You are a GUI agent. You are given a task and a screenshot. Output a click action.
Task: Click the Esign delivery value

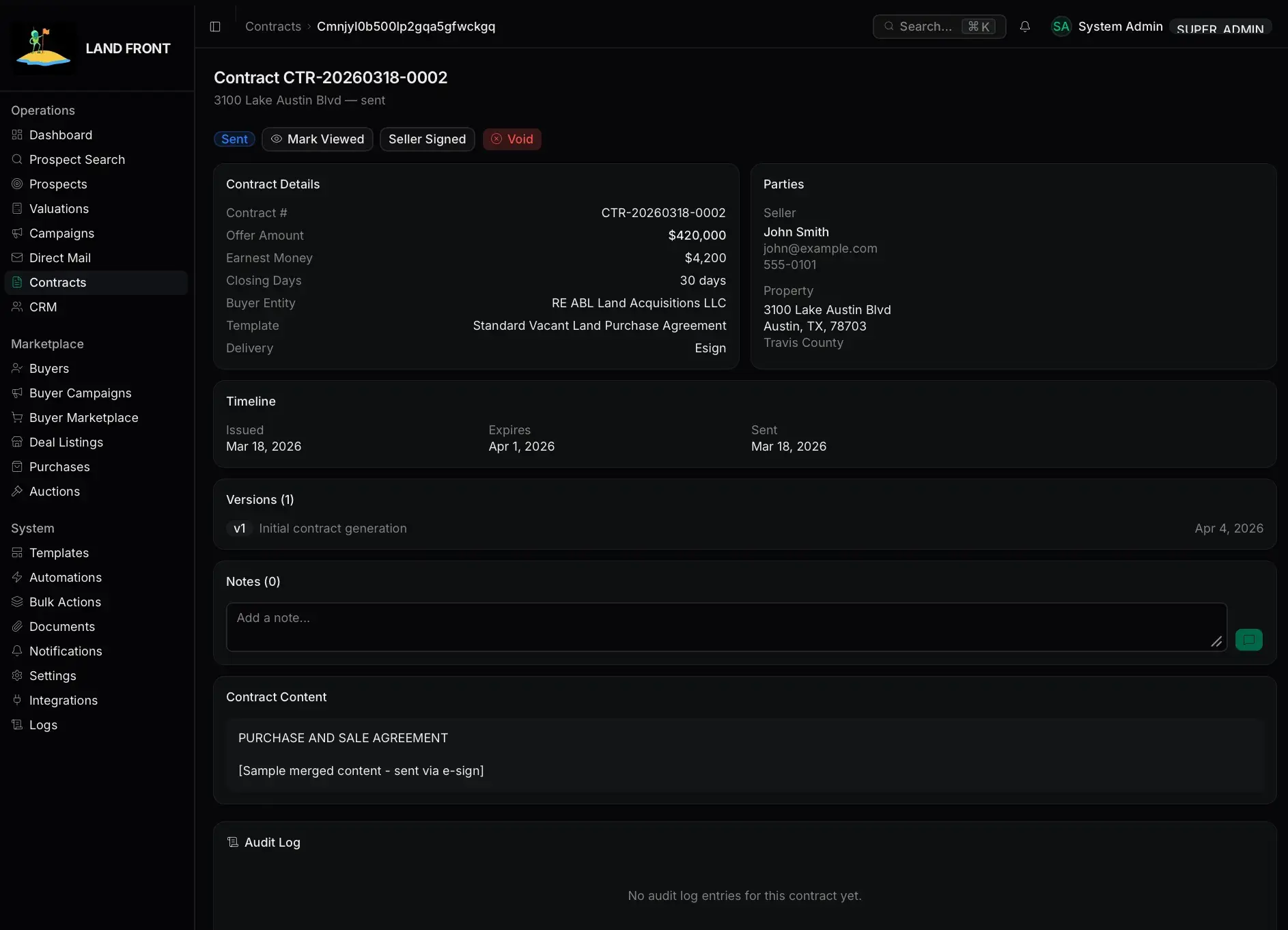[710, 348]
